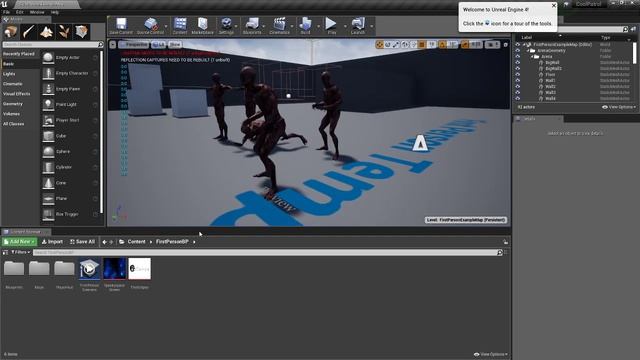Click the Perspective viewport button
This screenshot has height=360, width=640.
[133, 44]
